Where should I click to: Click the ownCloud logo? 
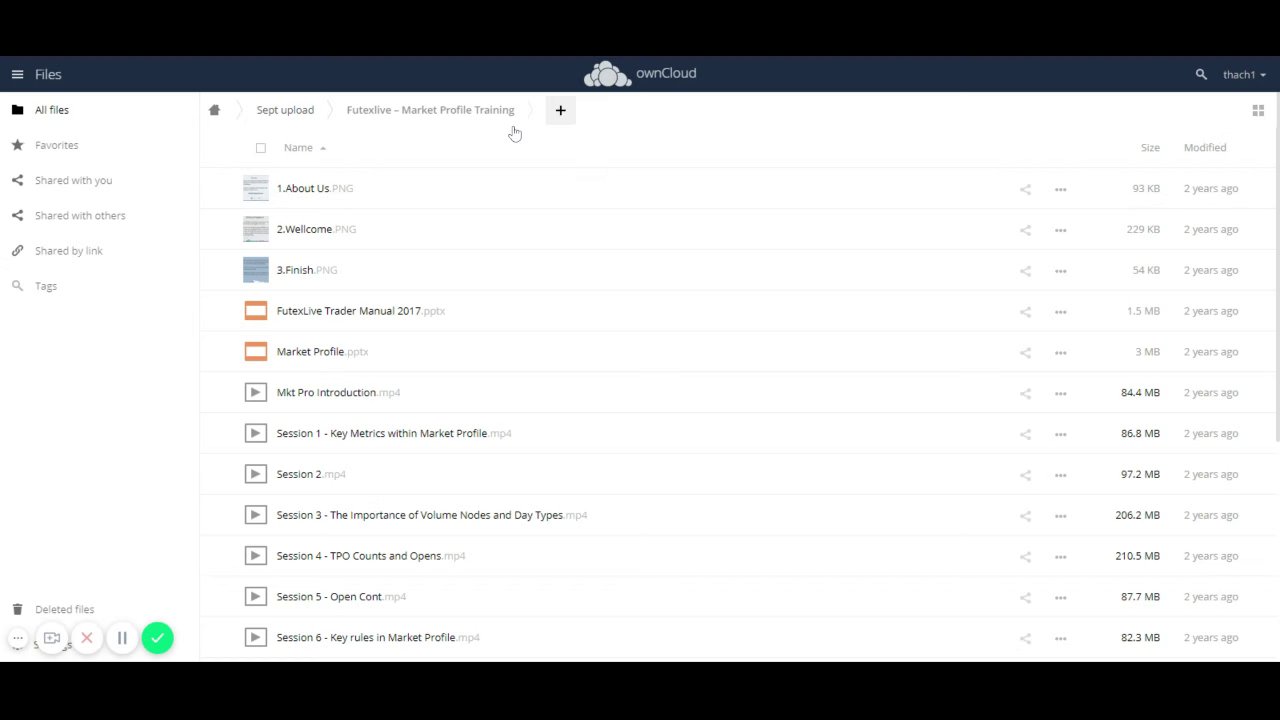(640, 74)
